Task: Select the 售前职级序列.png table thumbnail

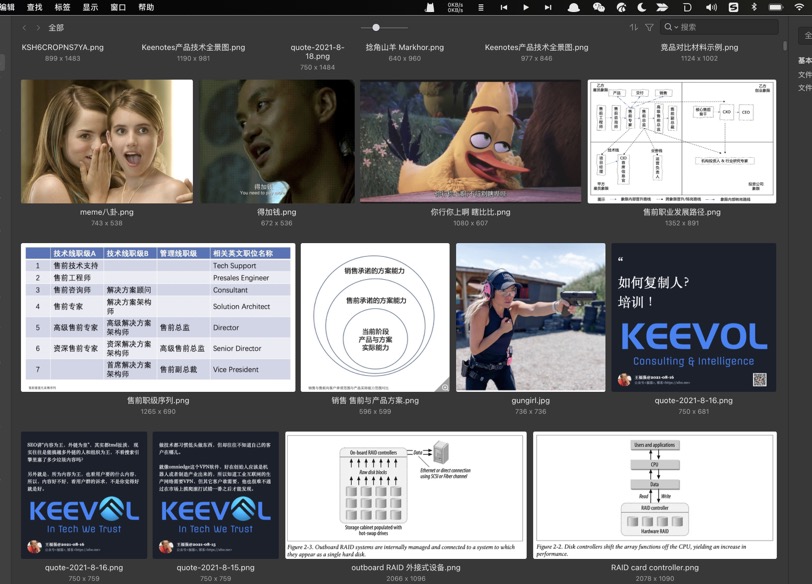Action: point(158,317)
